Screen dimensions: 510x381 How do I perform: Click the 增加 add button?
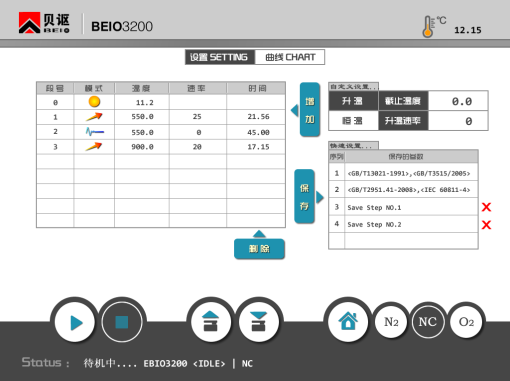click(310, 110)
